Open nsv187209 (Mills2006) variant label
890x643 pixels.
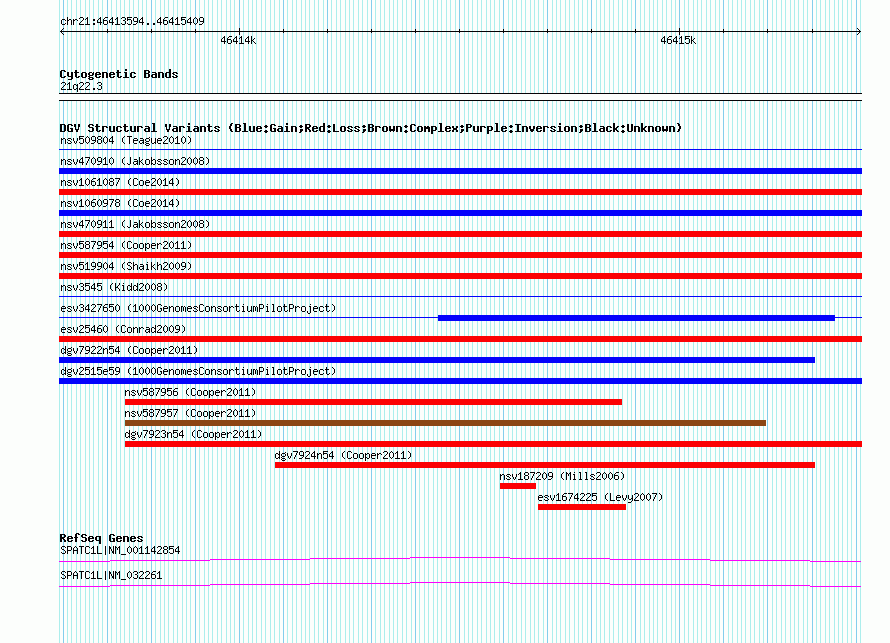(x=562, y=476)
